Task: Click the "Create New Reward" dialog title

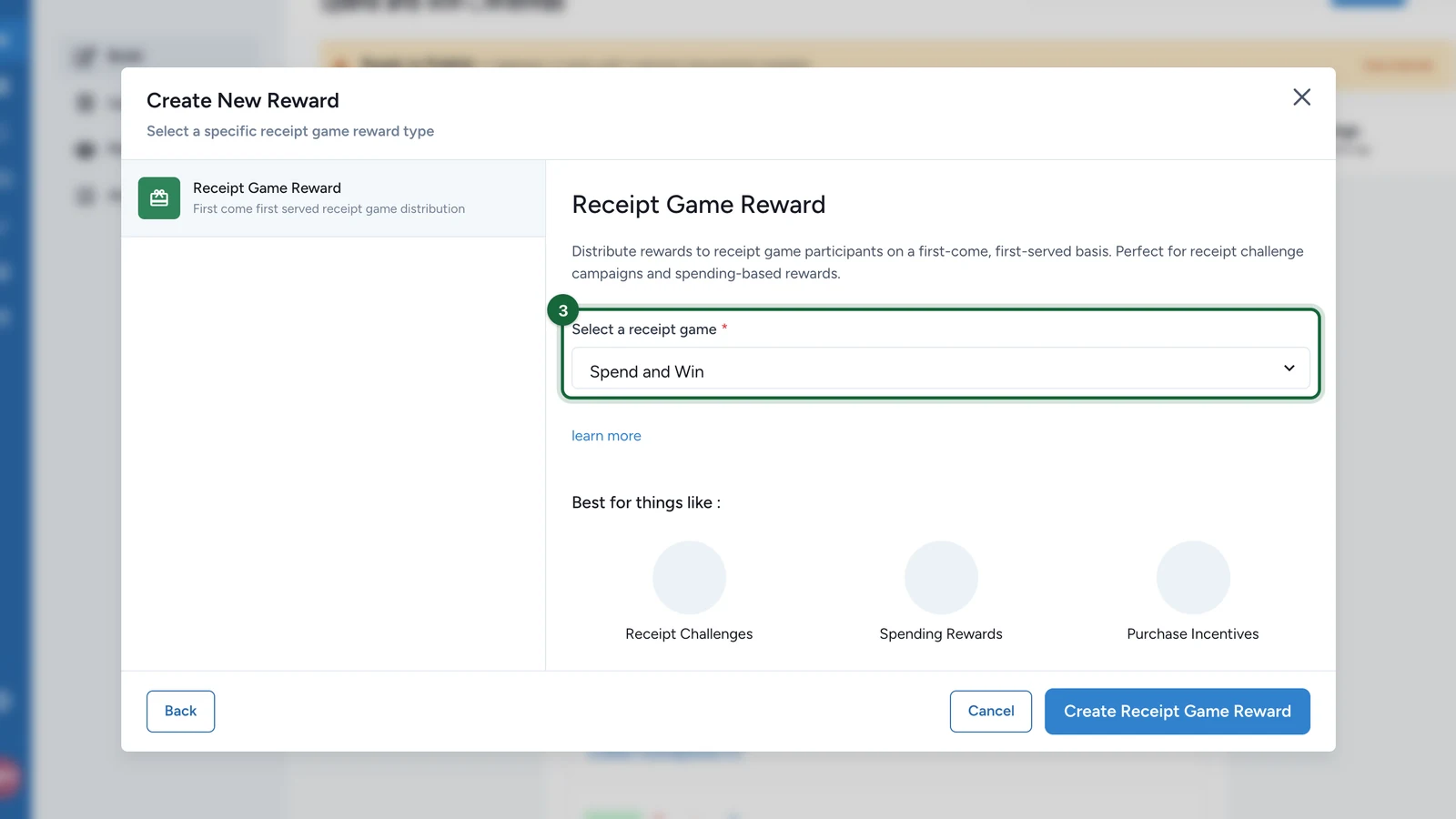Action: pos(243,100)
